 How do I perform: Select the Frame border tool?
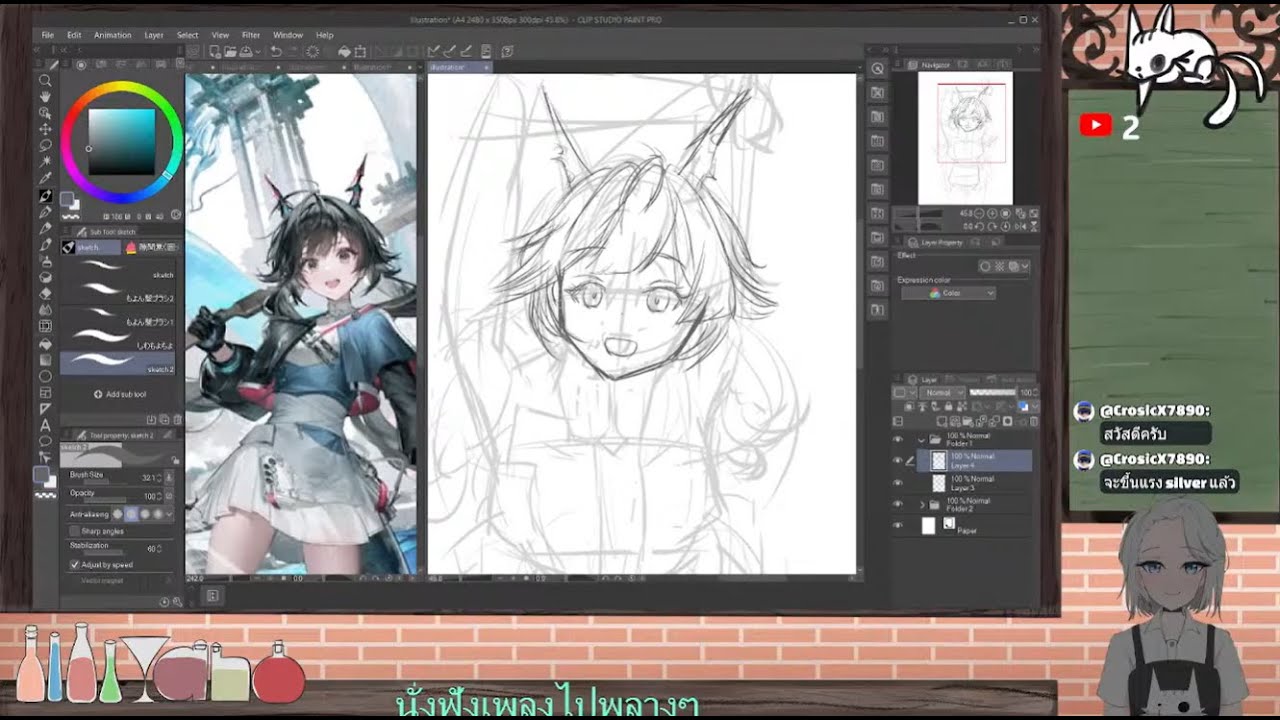tap(45, 392)
